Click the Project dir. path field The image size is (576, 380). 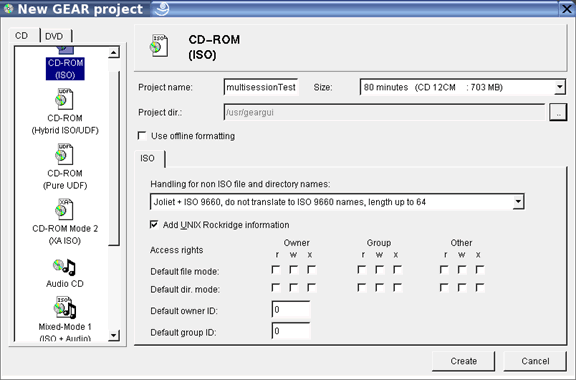click(x=384, y=112)
